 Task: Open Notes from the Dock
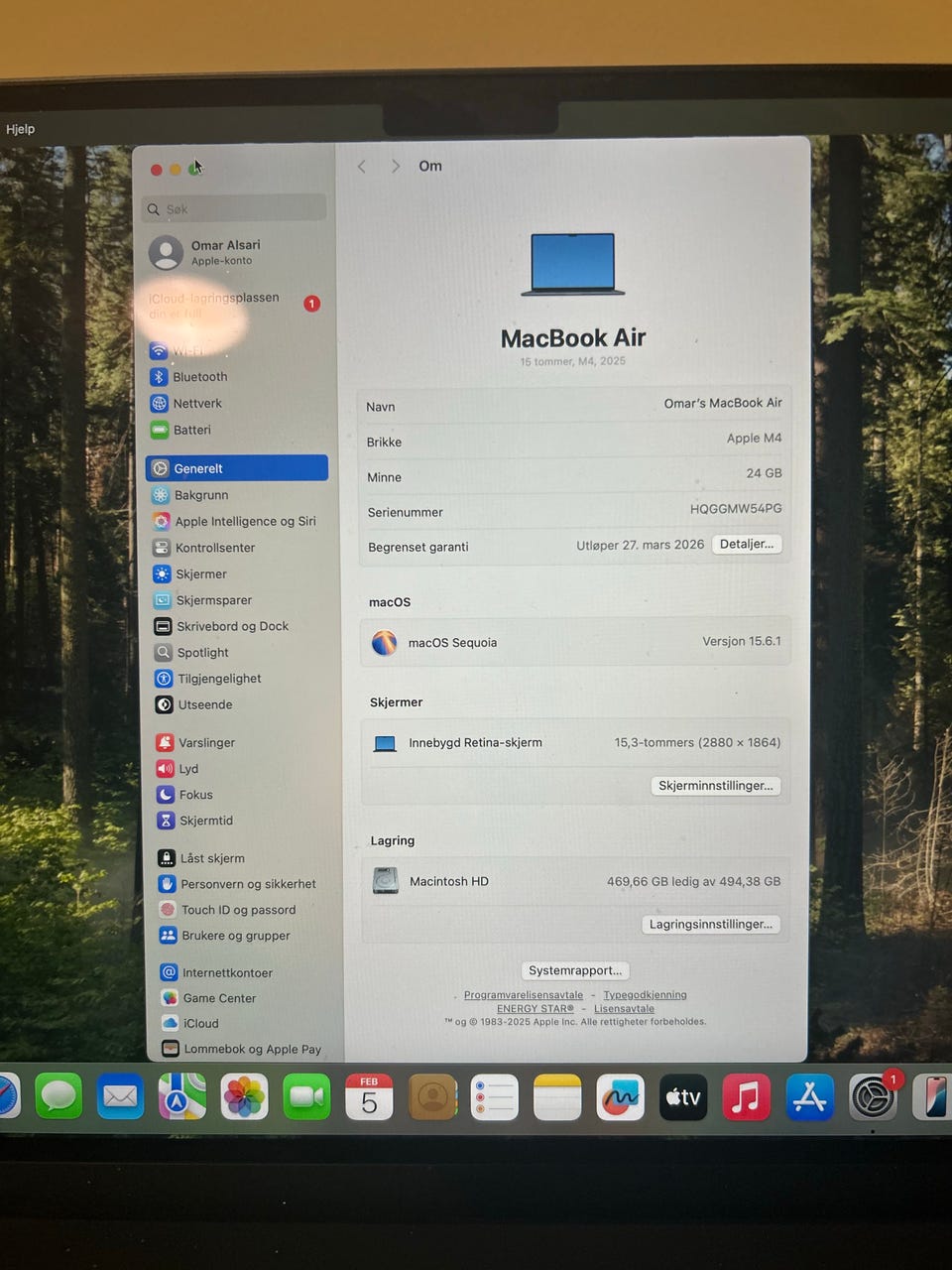557,1097
